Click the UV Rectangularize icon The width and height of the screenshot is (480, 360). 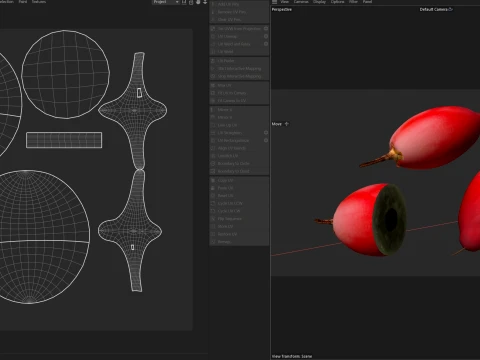click(213, 140)
